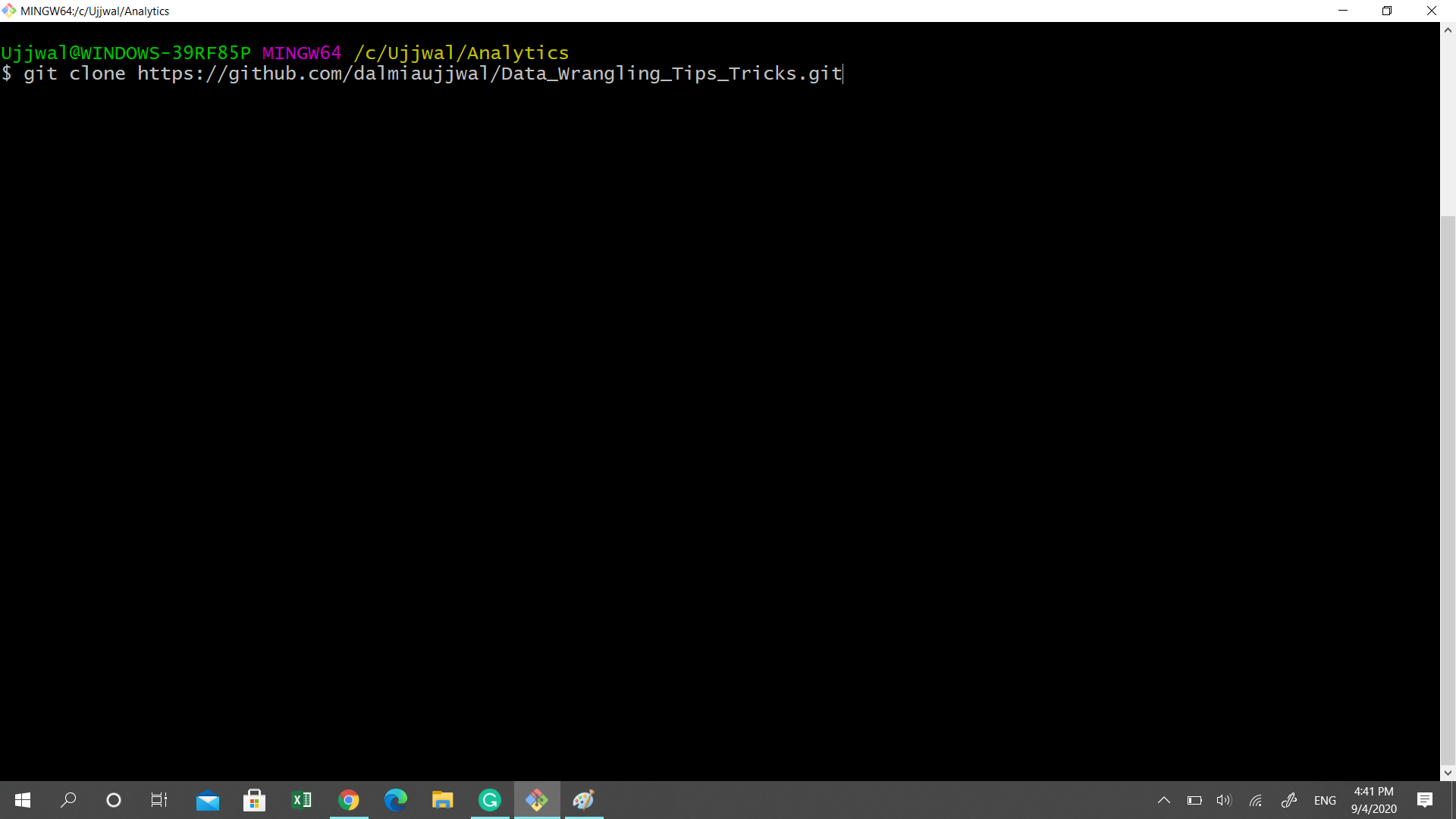Click the Git Bash icon in title bar
This screenshot has height=819, width=1456.
point(8,11)
